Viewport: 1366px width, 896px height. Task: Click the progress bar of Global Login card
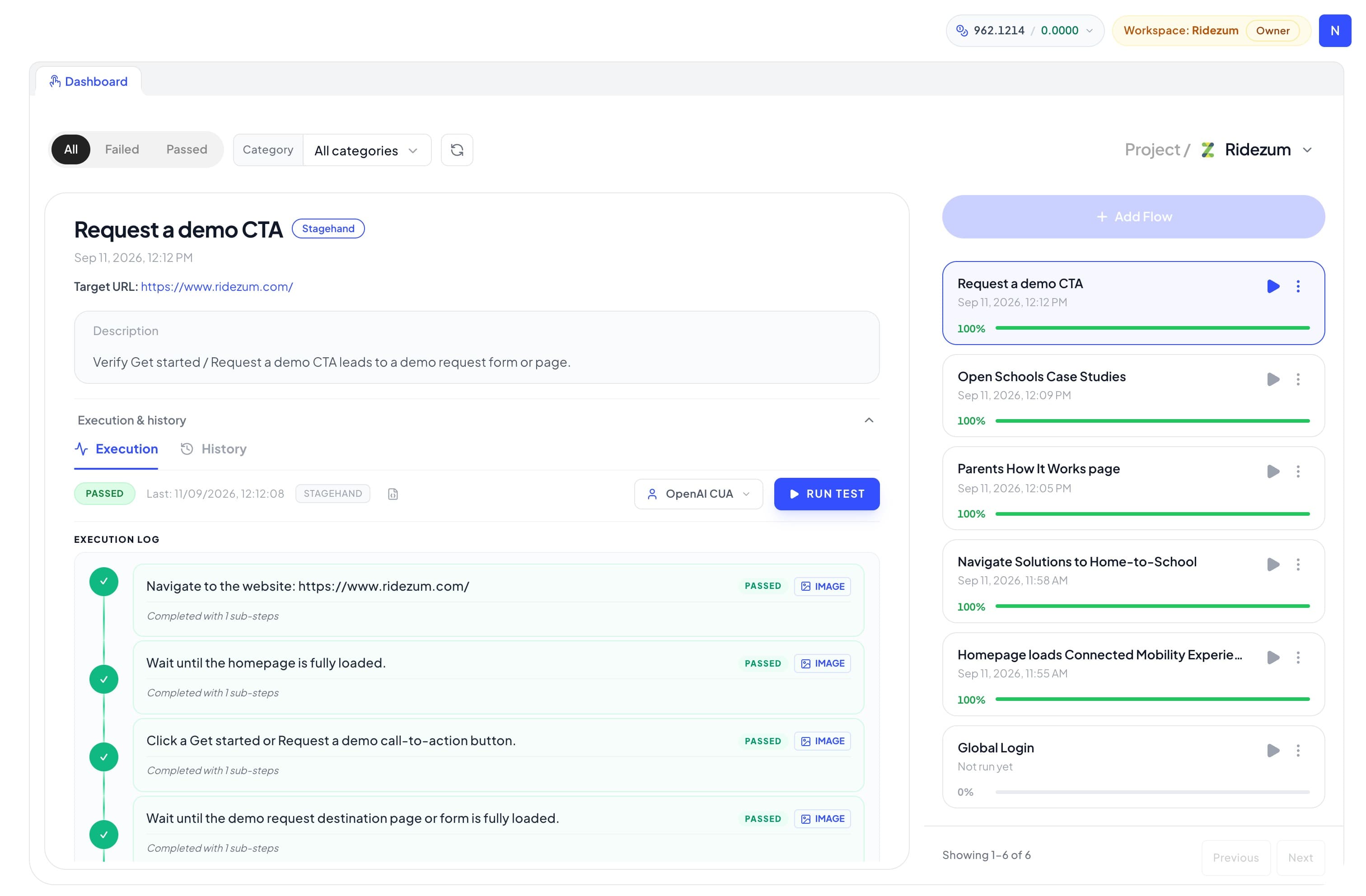coord(1152,792)
